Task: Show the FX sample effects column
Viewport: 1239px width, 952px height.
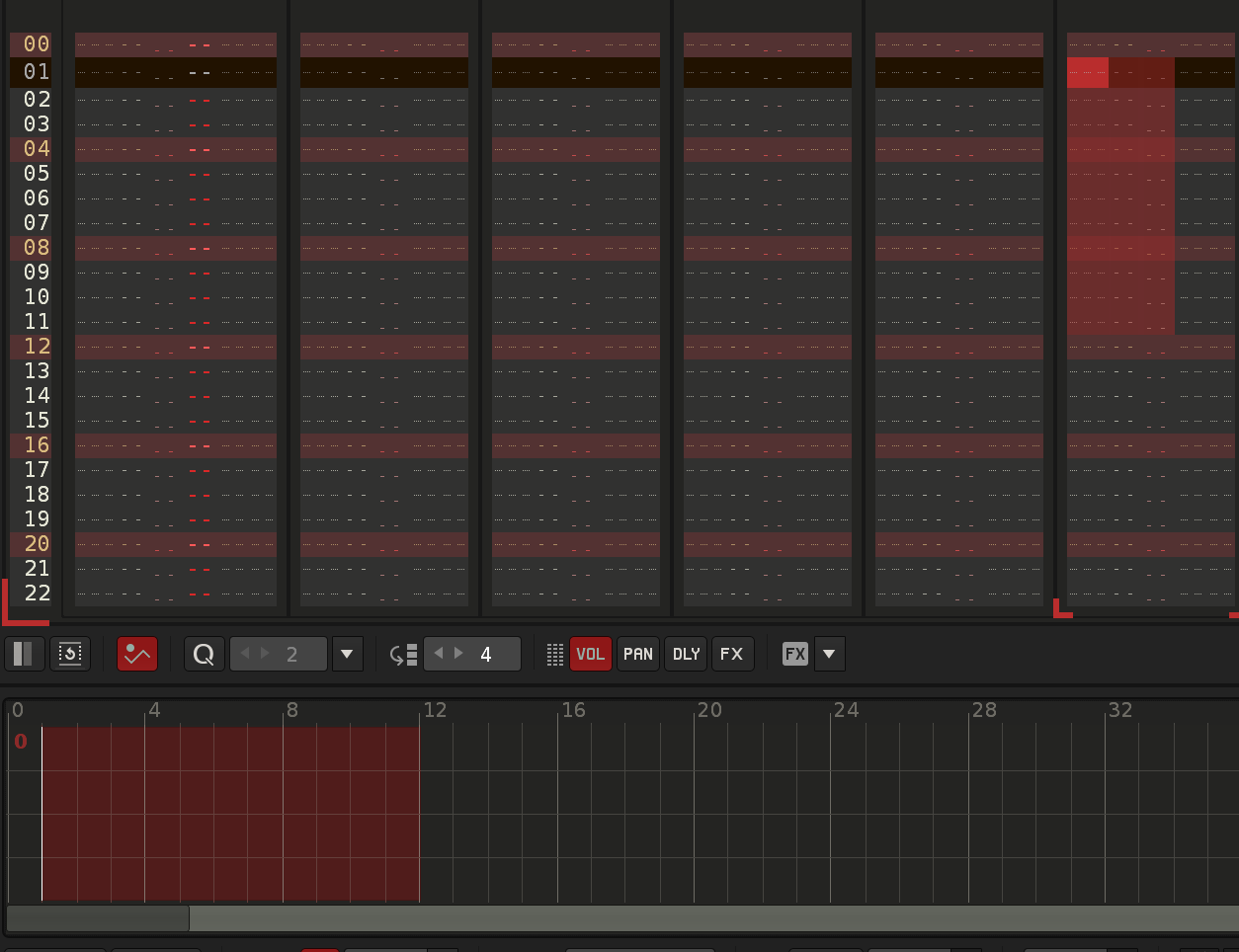Action: [x=731, y=654]
